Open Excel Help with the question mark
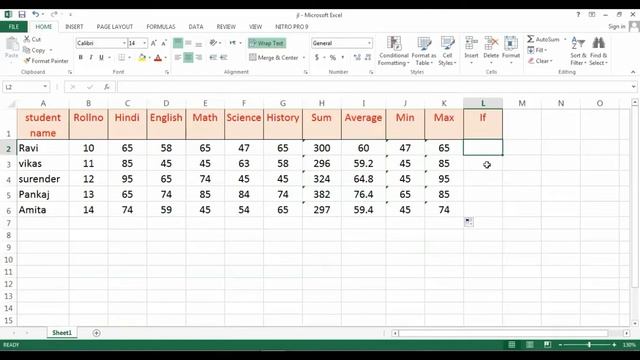The height and width of the screenshot is (360, 640). coord(578,15)
